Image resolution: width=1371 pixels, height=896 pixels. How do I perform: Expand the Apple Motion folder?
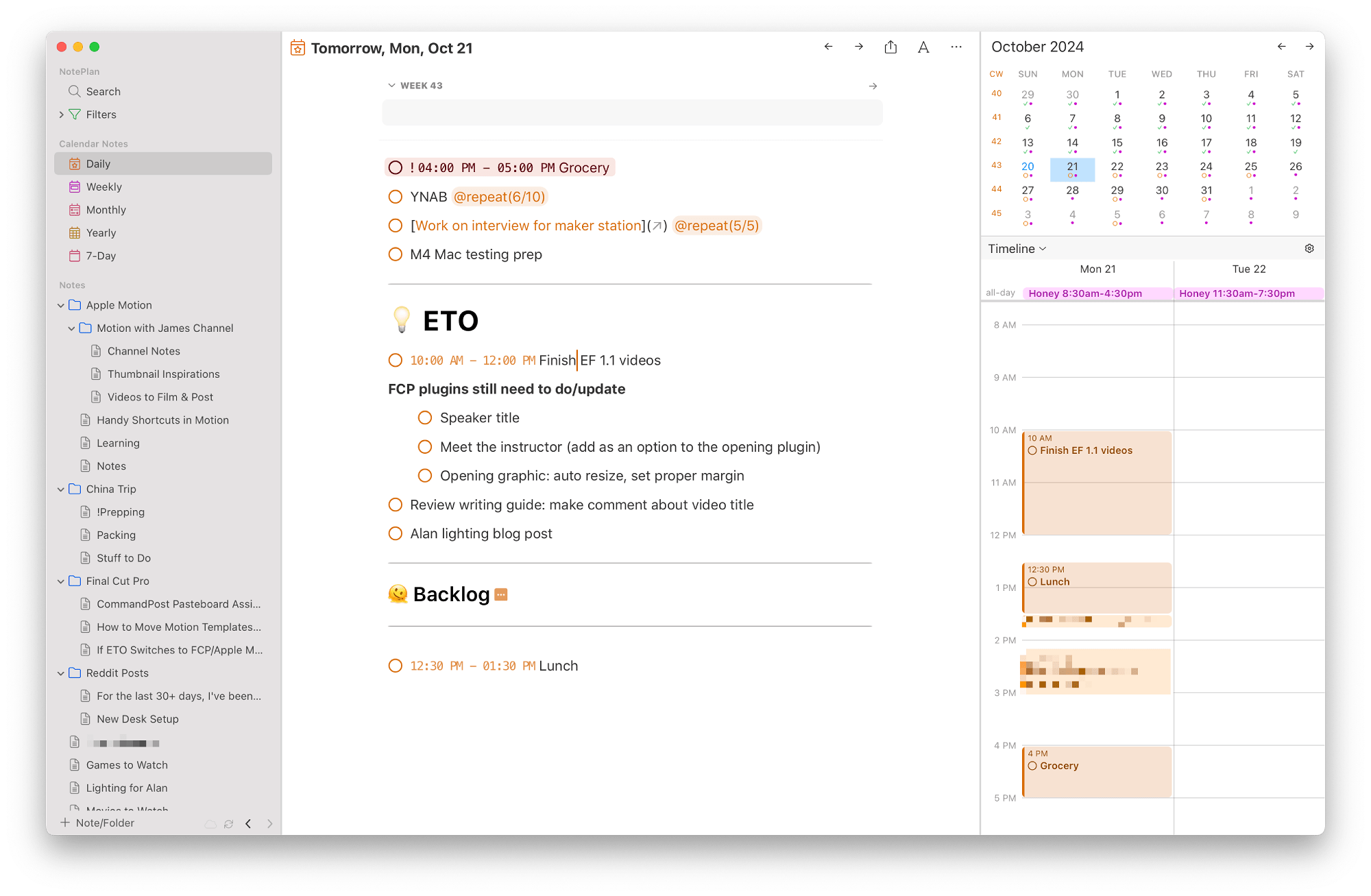pos(62,305)
